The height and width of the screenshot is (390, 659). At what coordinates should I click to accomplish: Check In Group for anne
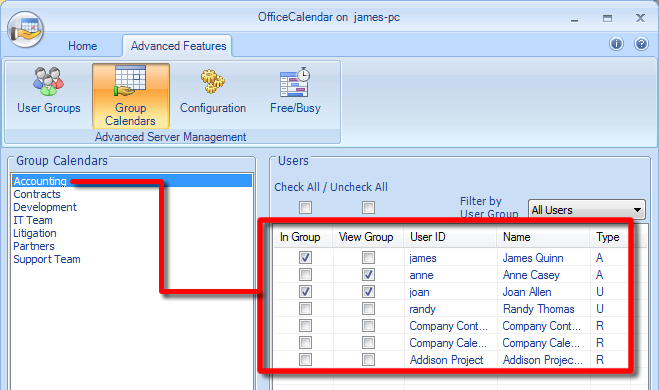(x=306, y=275)
